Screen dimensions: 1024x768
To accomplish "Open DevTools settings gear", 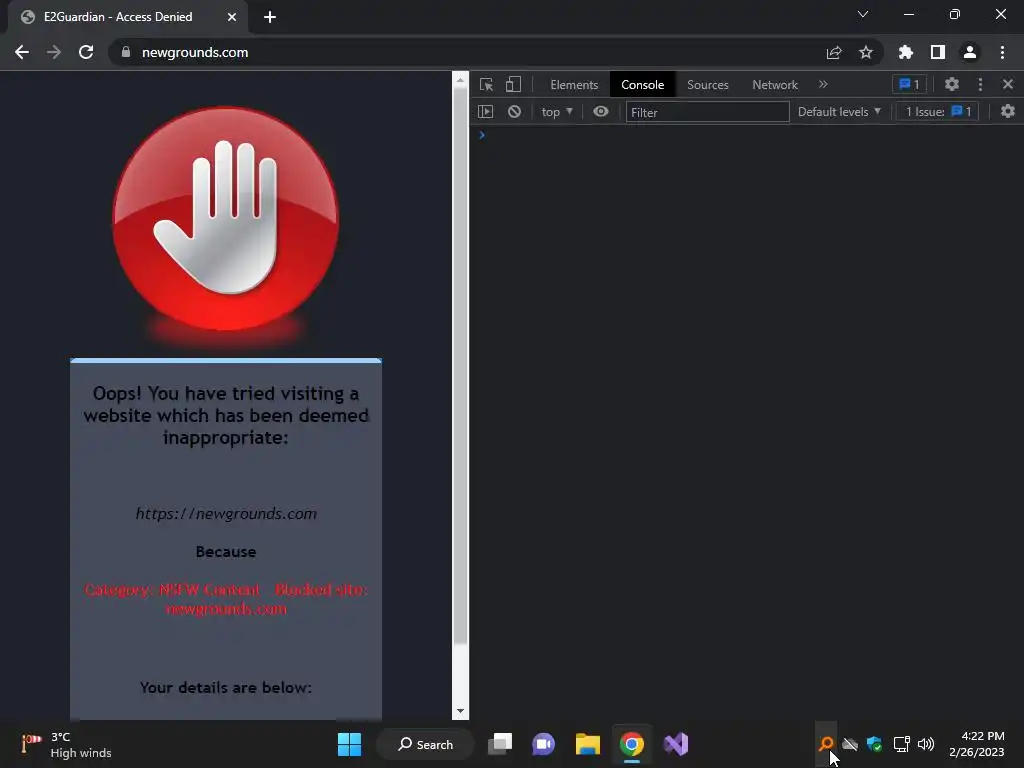I will pos(952,84).
